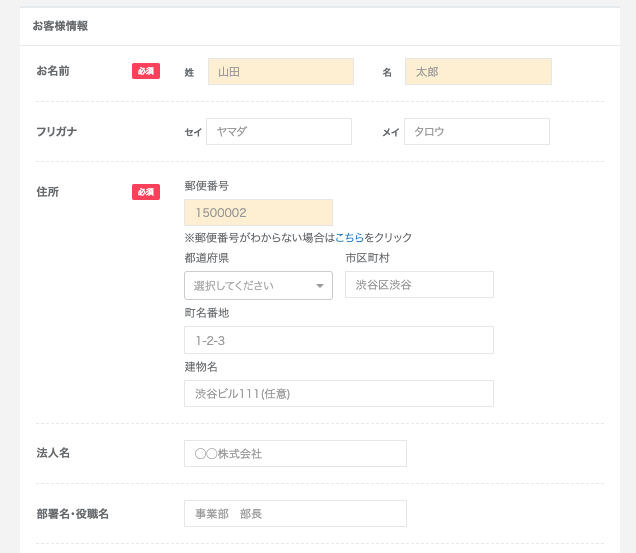Click the 法人名 label text
Image resolution: width=636 pixels, height=553 pixels.
[53, 453]
